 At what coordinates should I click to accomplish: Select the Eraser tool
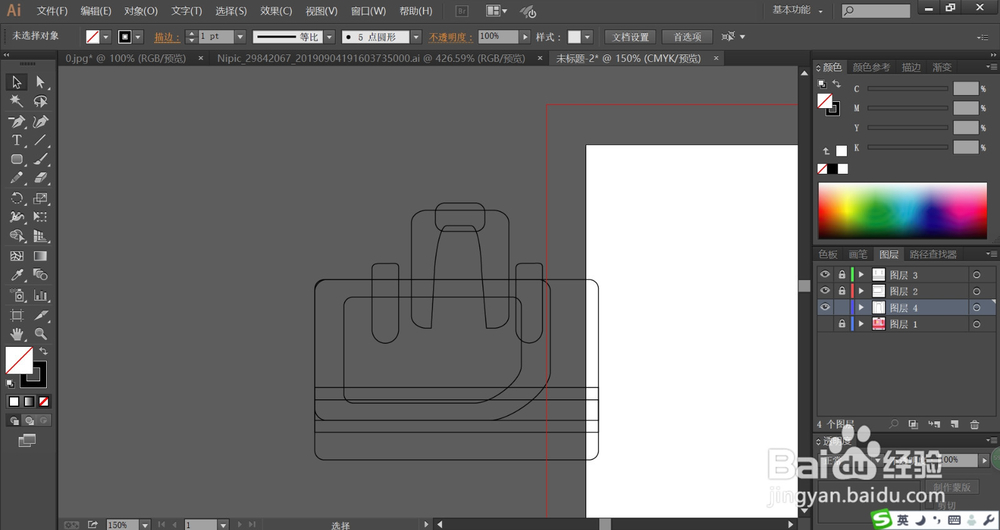(40, 178)
